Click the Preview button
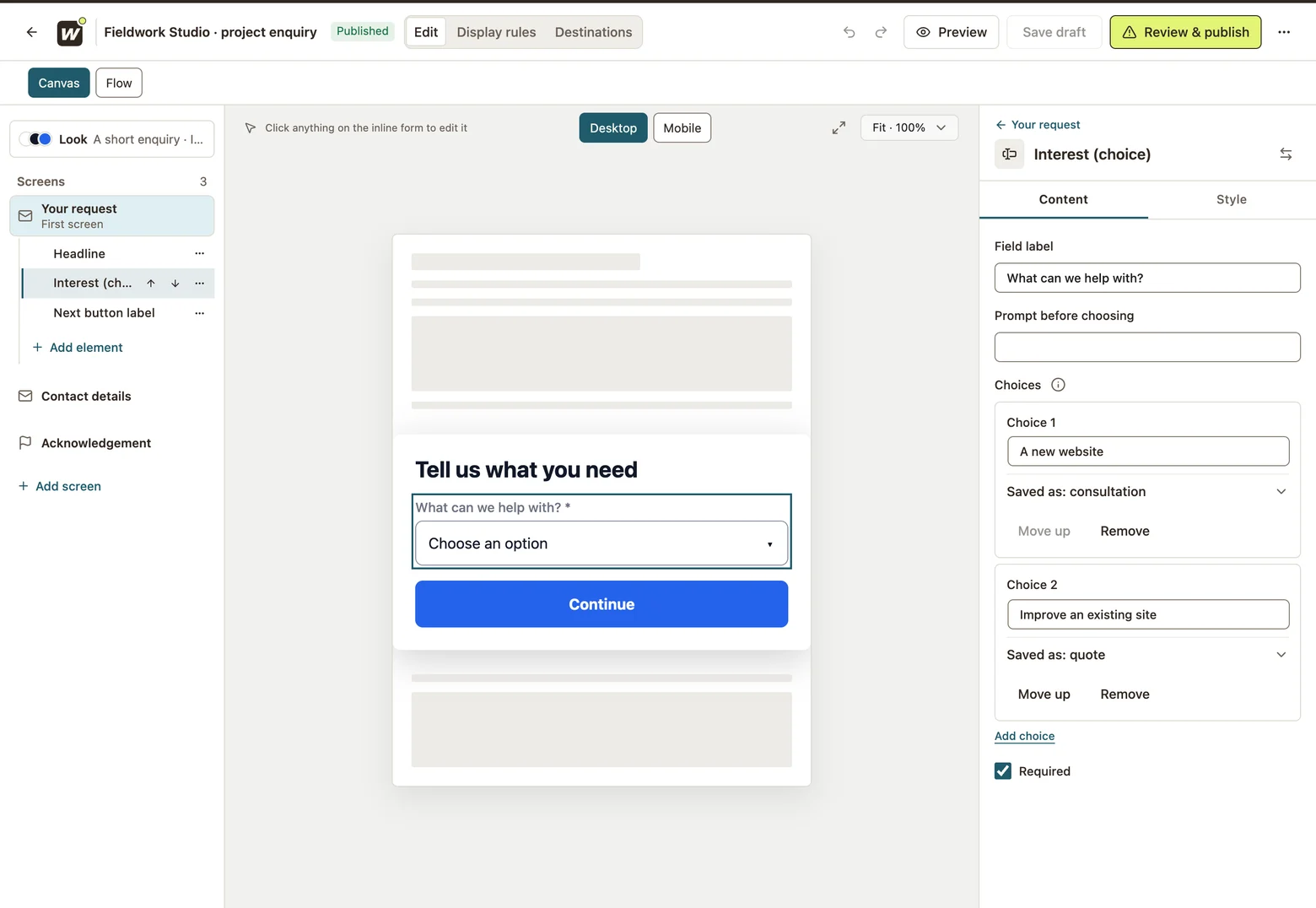Viewport: 1316px width, 908px height. (x=951, y=32)
